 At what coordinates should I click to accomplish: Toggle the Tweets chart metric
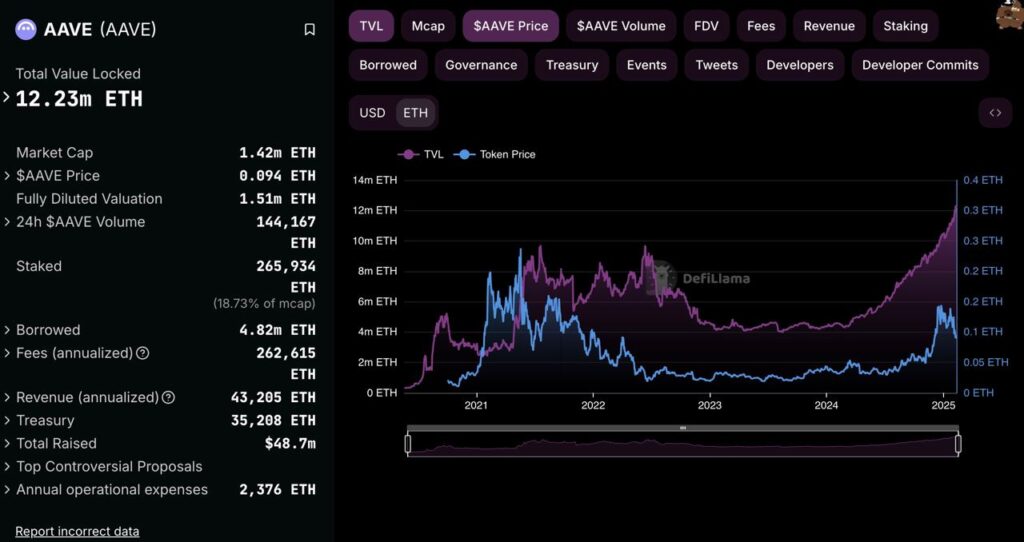click(716, 65)
